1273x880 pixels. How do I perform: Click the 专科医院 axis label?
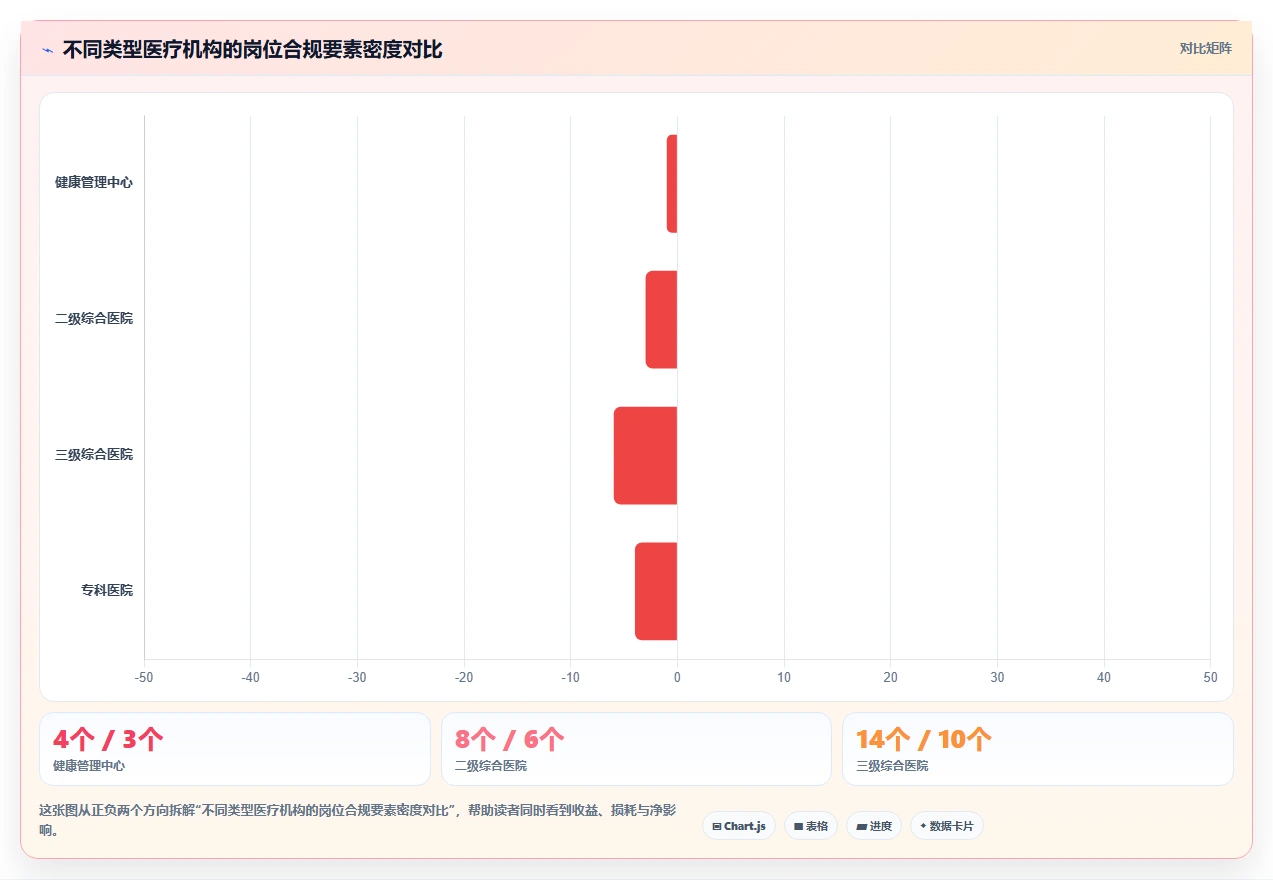tap(107, 591)
